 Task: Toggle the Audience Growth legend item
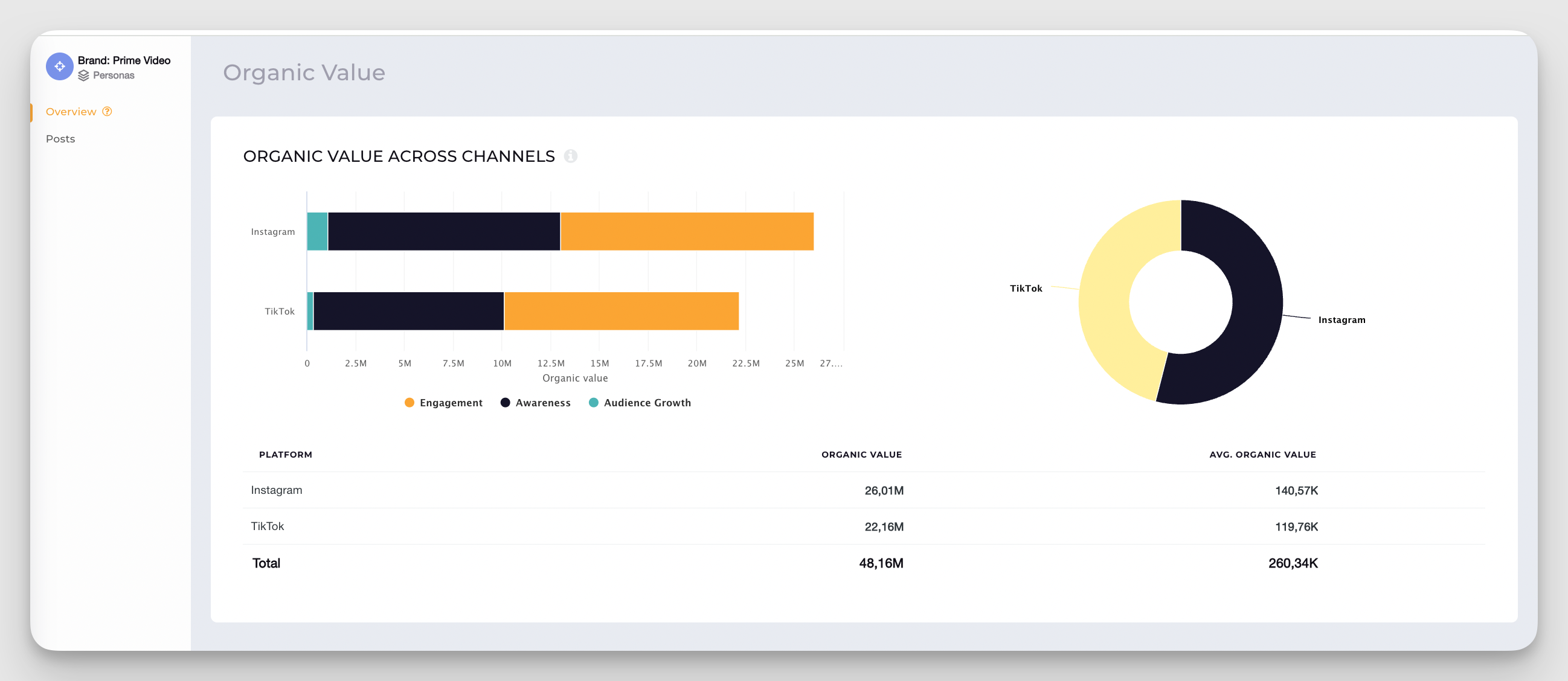646,403
